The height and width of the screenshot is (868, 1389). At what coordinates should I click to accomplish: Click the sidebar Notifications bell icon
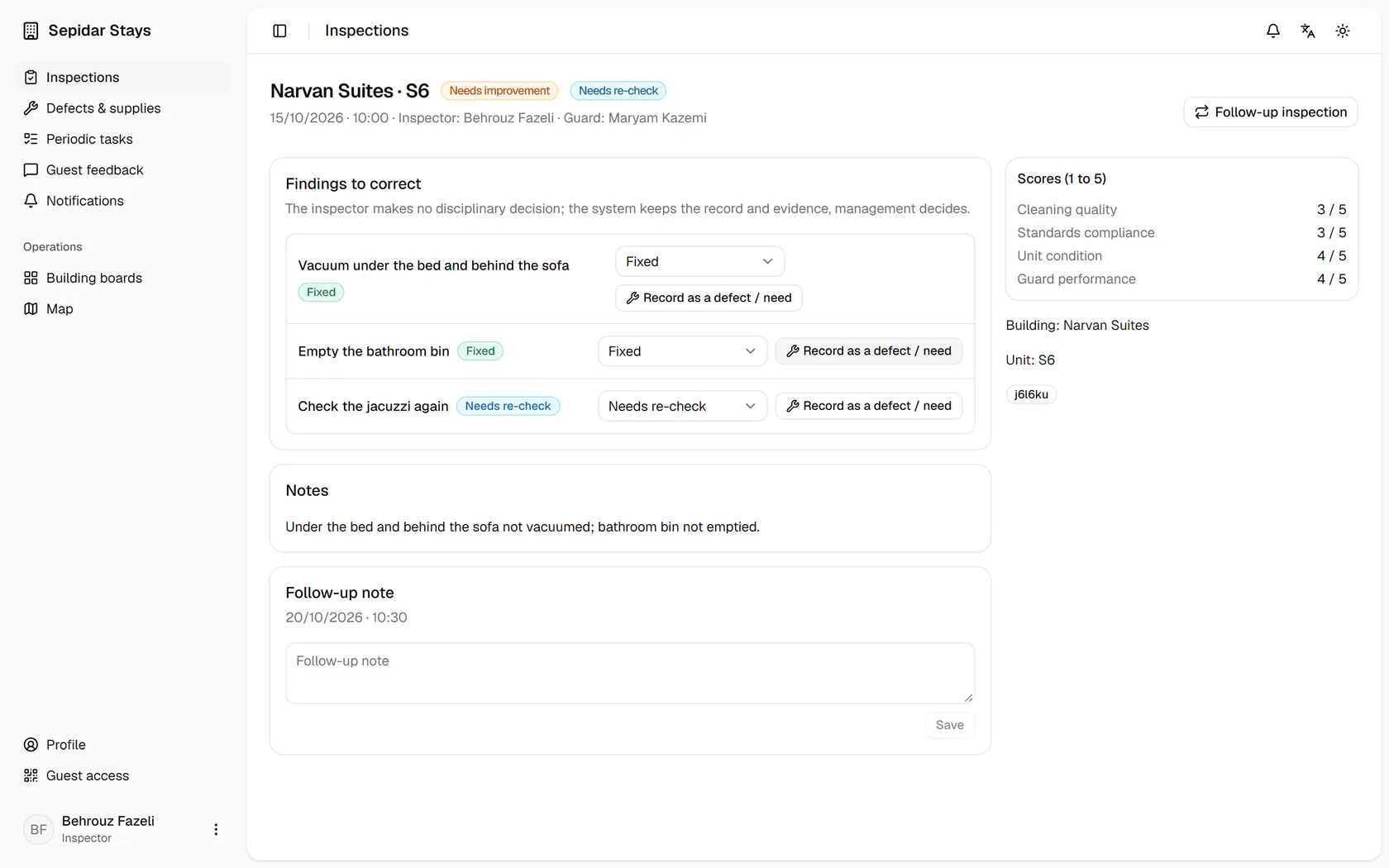click(31, 201)
